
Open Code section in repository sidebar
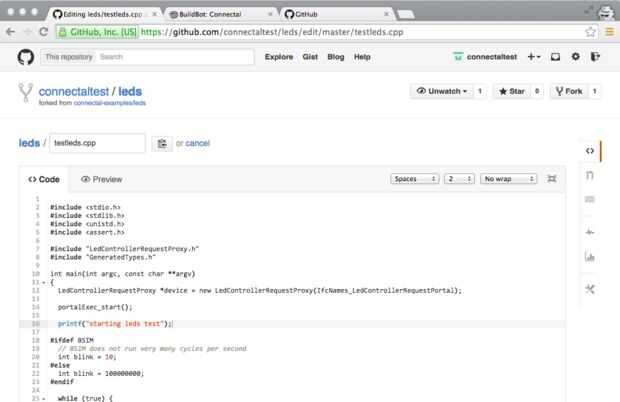pyautogui.click(x=590, y=151)
